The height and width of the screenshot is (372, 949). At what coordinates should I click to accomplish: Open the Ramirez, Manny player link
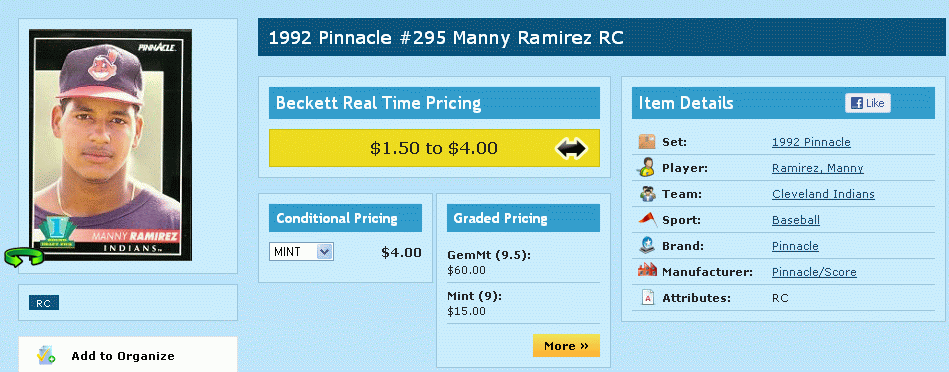click(x=818, y=168)
